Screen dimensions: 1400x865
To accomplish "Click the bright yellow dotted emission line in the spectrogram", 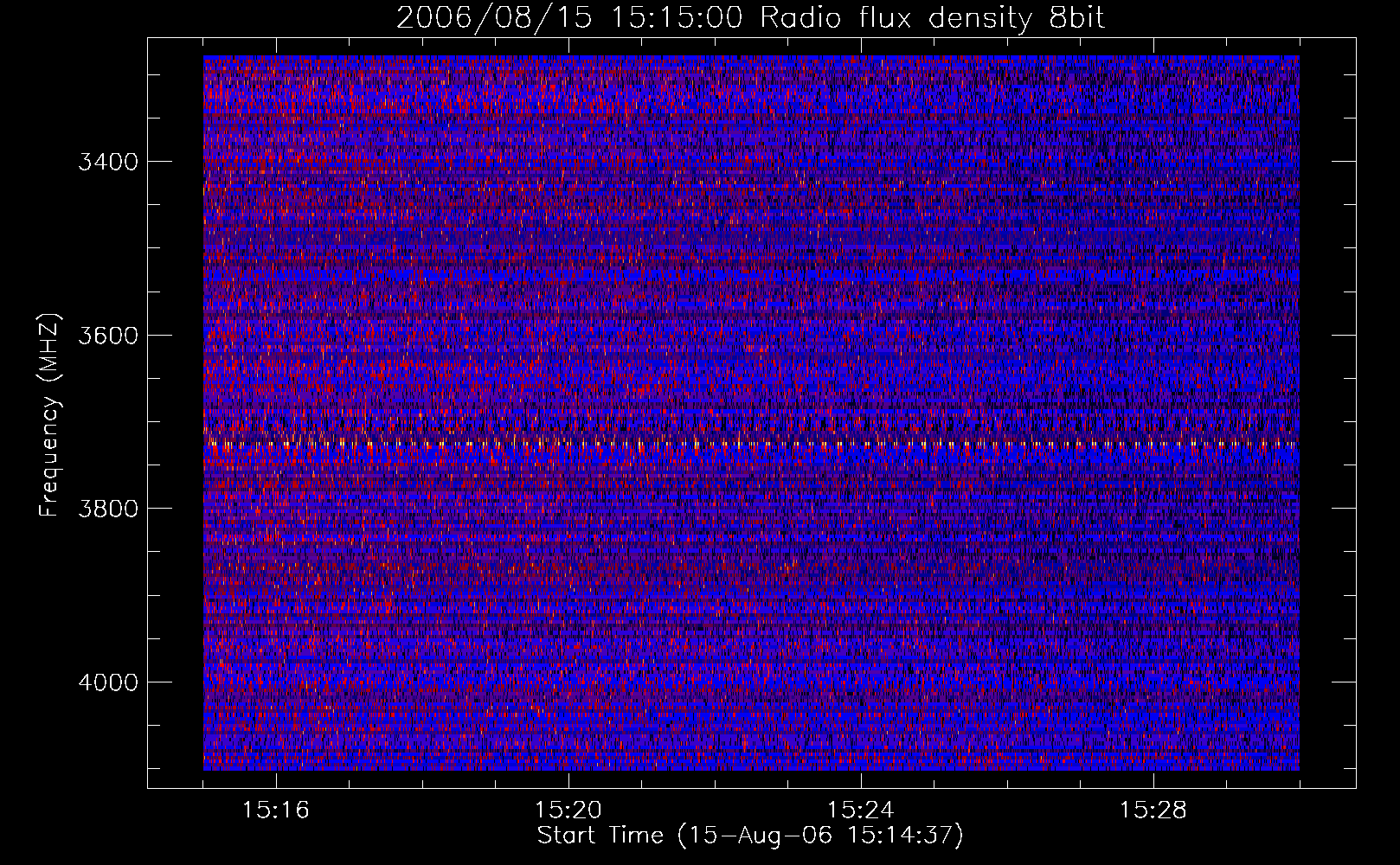I will pos(751,445).
